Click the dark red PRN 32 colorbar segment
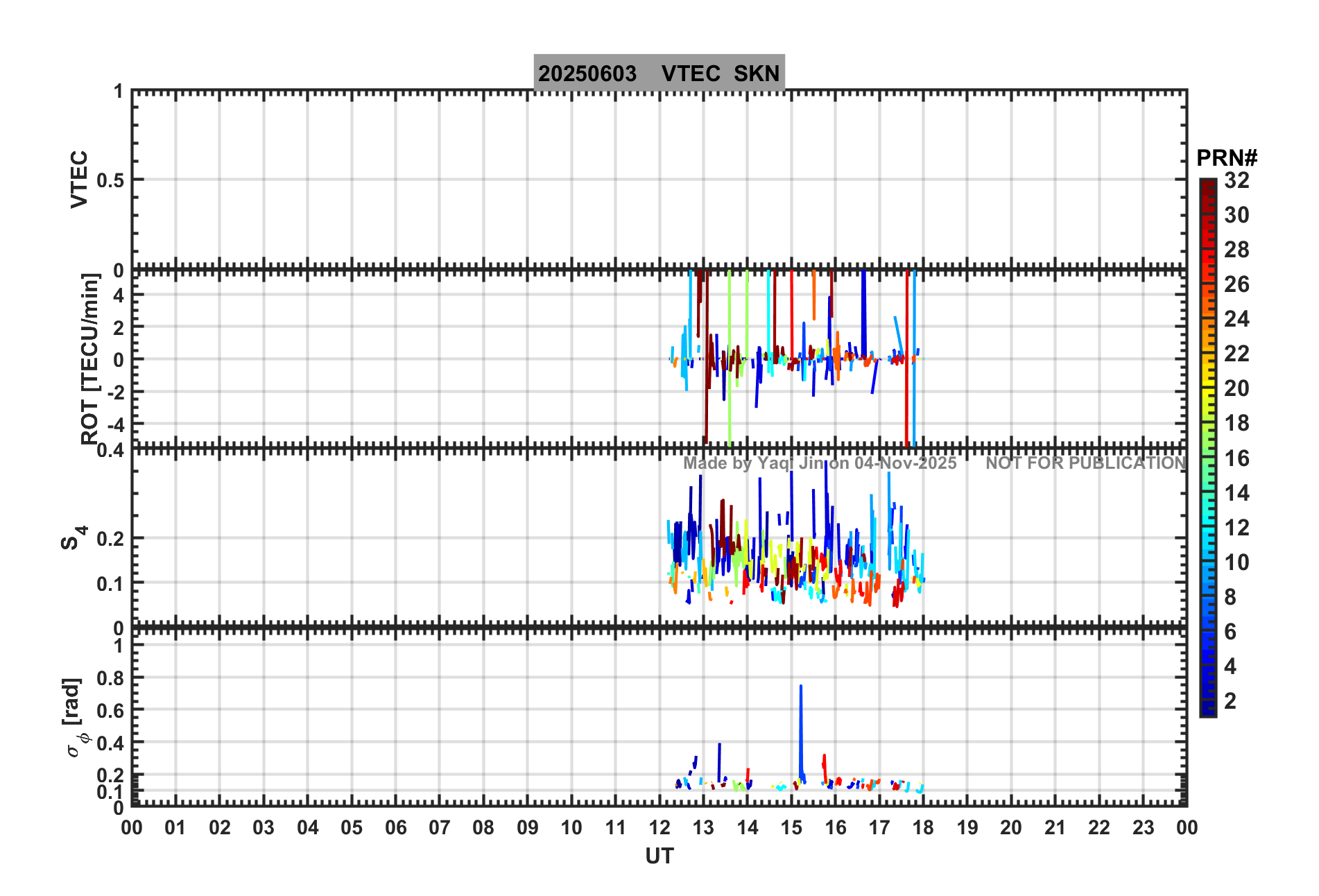Screen dimensions: 1319x896 click(x=1208, y=183)
